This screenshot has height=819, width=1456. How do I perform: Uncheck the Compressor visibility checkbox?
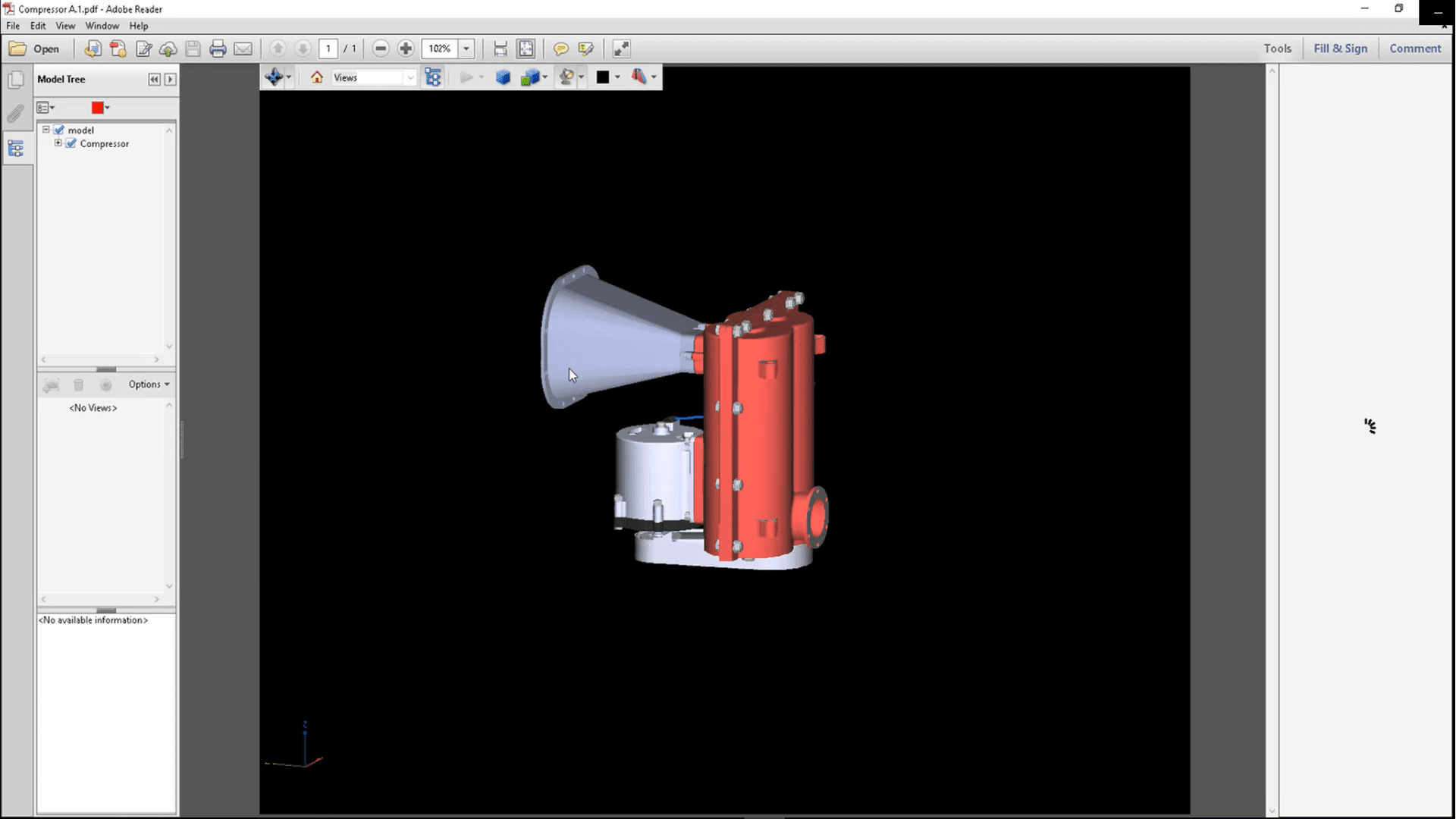click(x=71, y=143)
